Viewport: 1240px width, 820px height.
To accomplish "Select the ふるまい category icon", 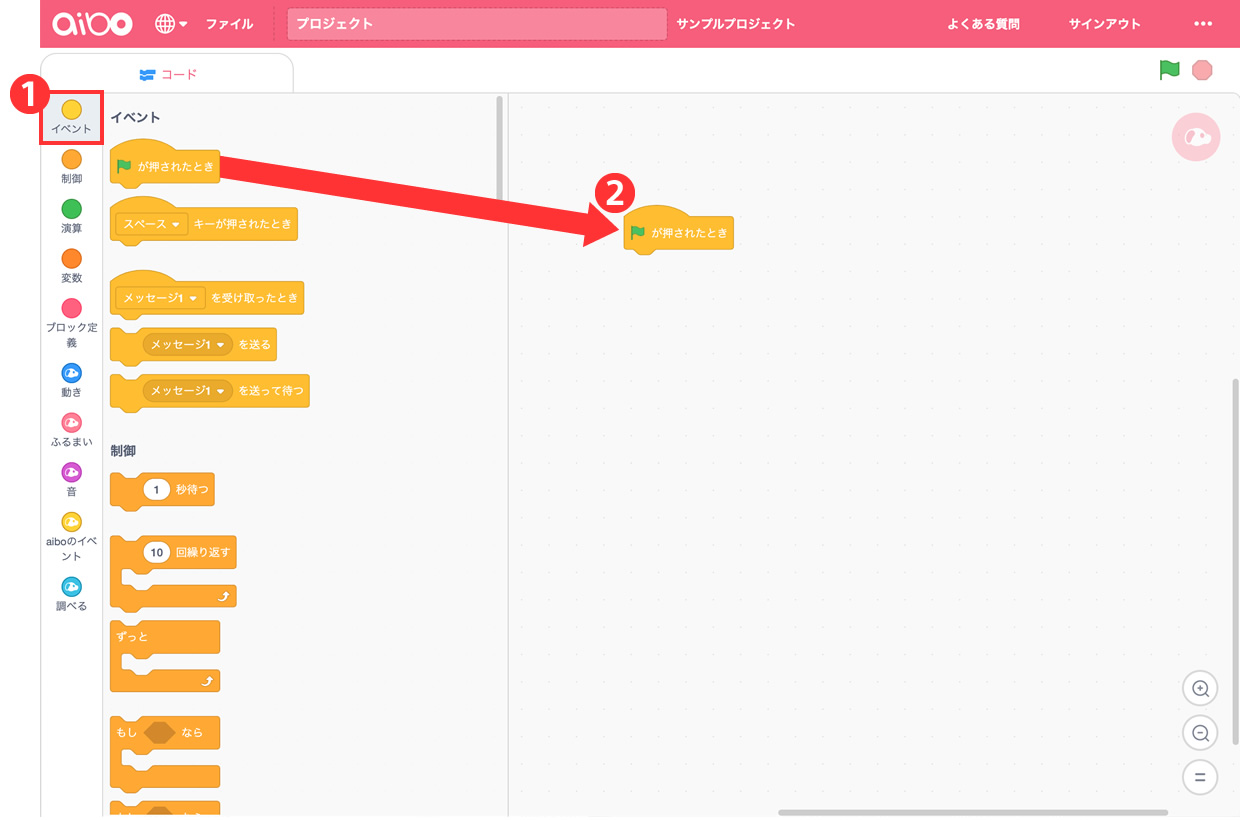I will (x=72, y=423).
